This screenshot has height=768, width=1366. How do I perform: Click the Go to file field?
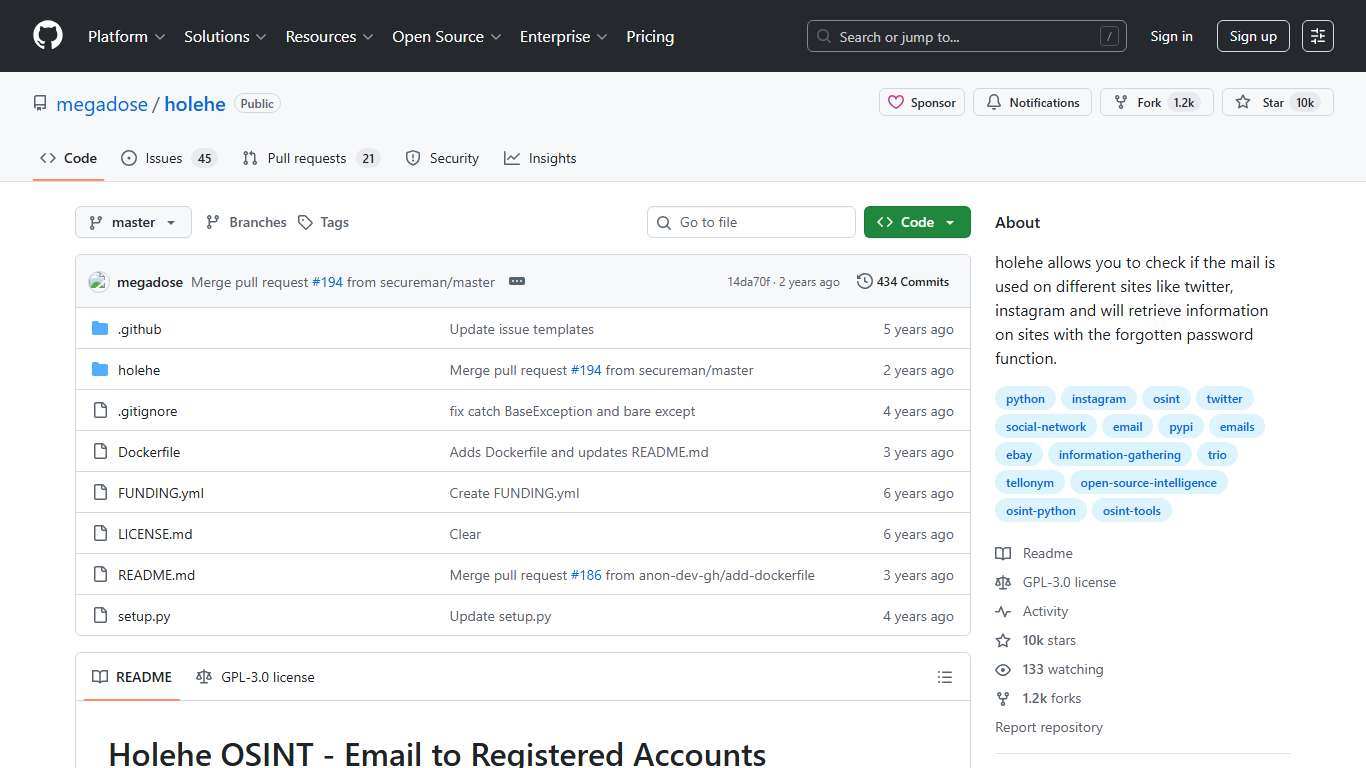point(751,222)
